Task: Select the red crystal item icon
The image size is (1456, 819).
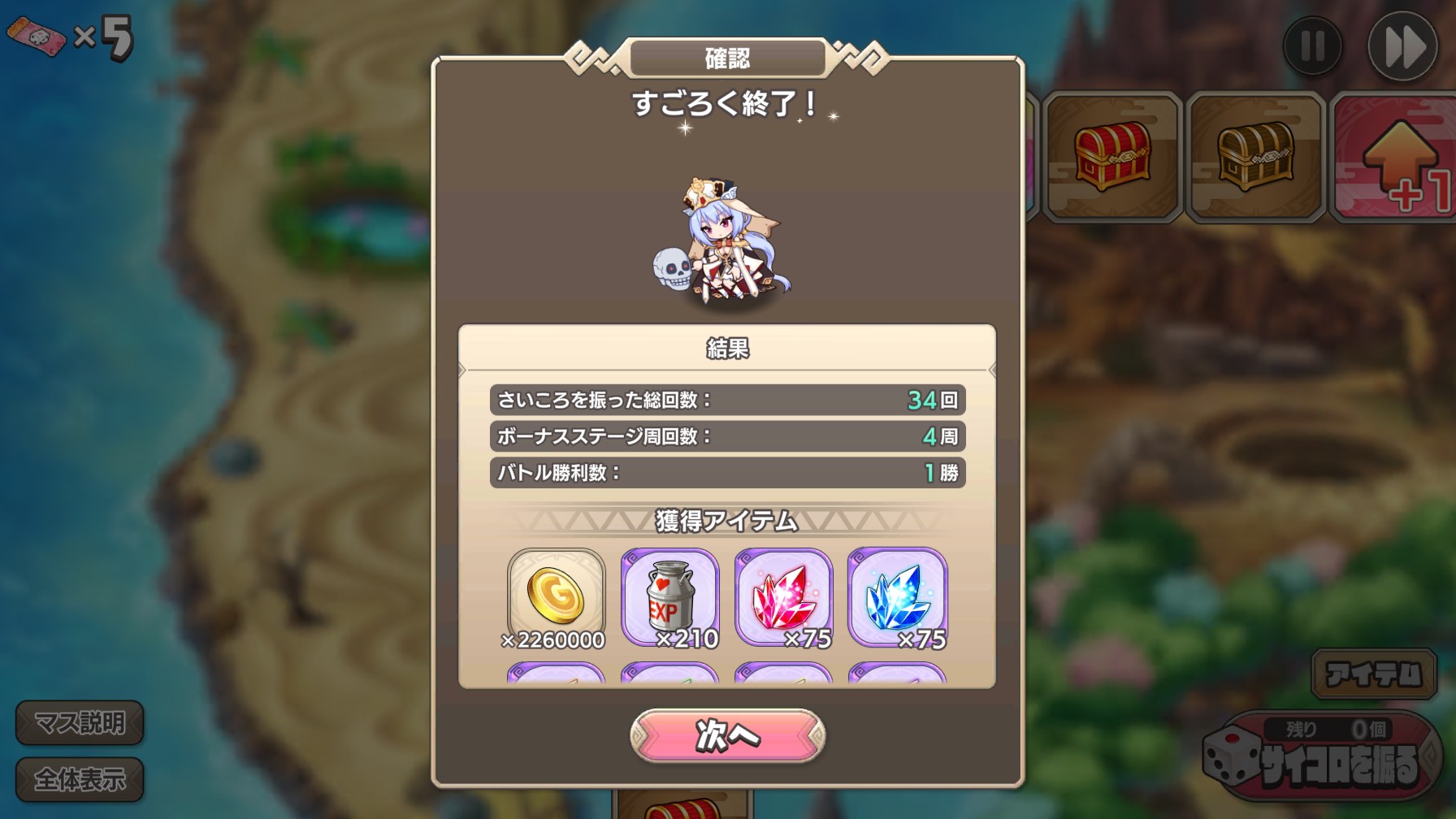Action: tap(783, 597)
